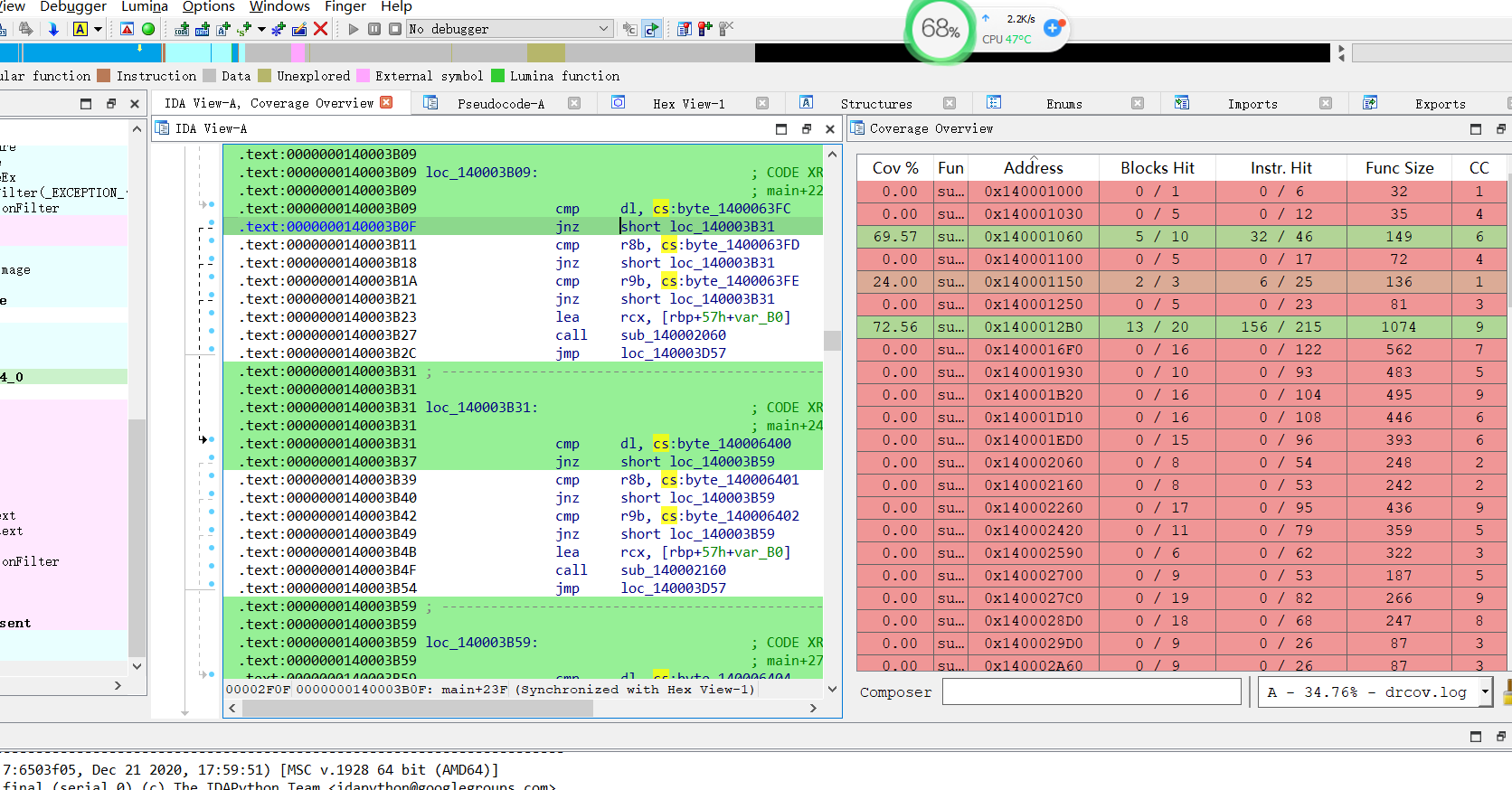
Task: Open the Debugger menu
Action: pyautogui.click(x=73, y=6)
